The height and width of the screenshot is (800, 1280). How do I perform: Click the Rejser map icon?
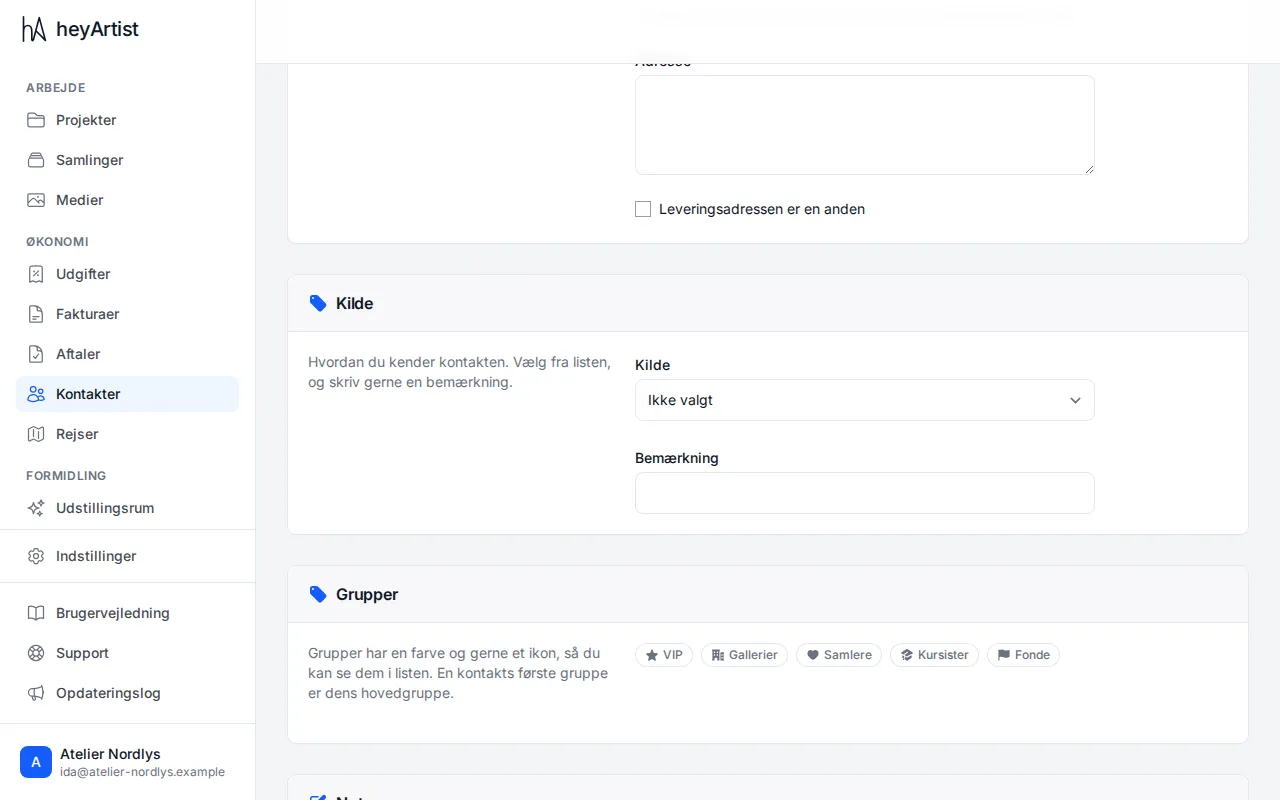click(36, 434)
